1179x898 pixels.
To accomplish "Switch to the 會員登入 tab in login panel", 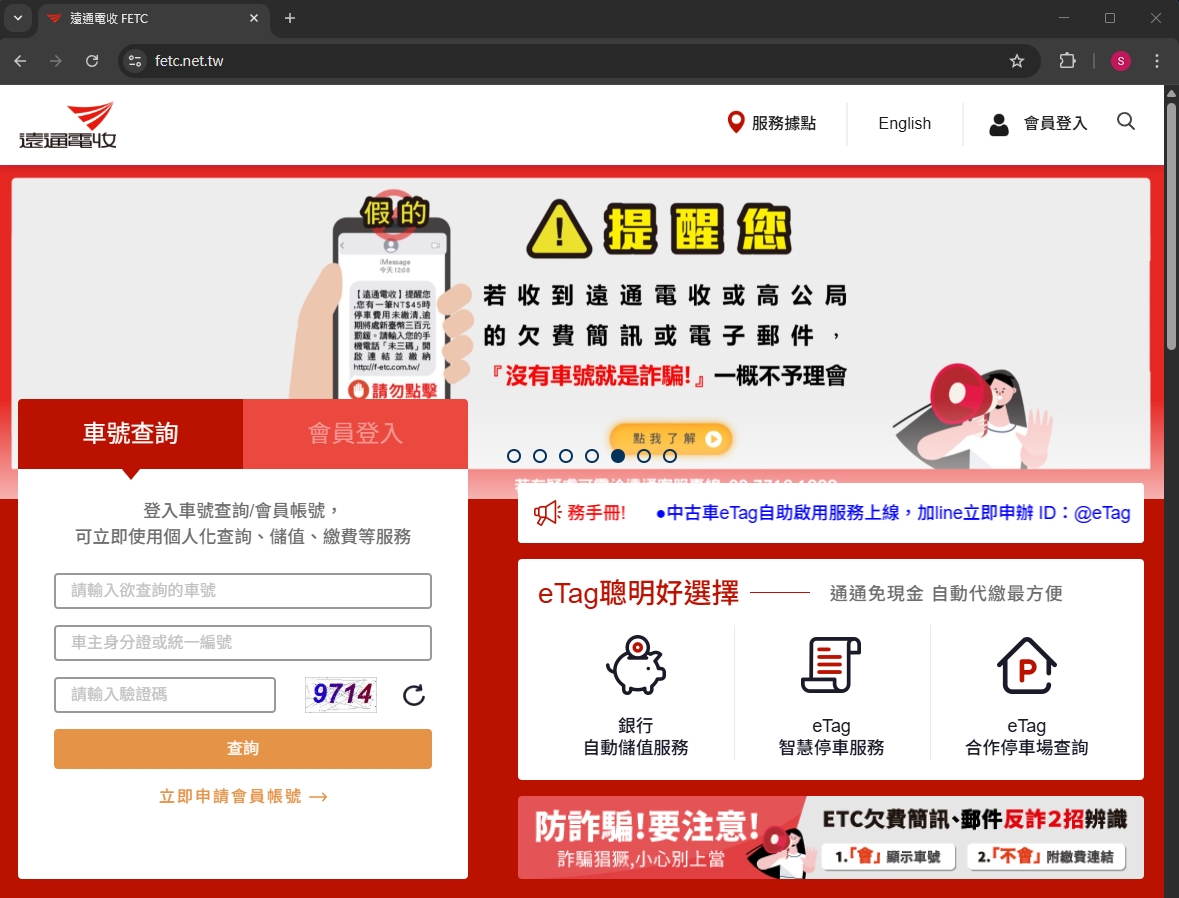I will [x=355, y=434].
